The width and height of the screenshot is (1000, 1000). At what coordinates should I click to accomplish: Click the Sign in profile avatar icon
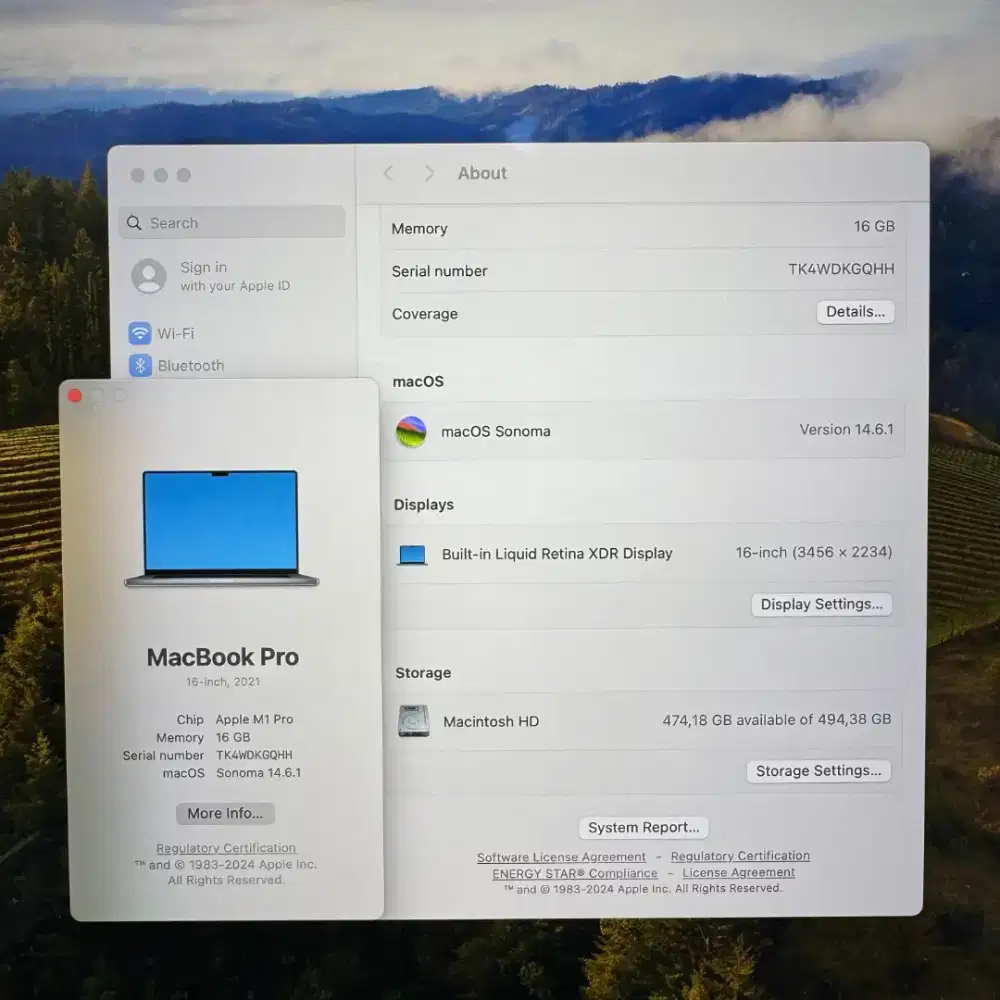tap(149, 276)
